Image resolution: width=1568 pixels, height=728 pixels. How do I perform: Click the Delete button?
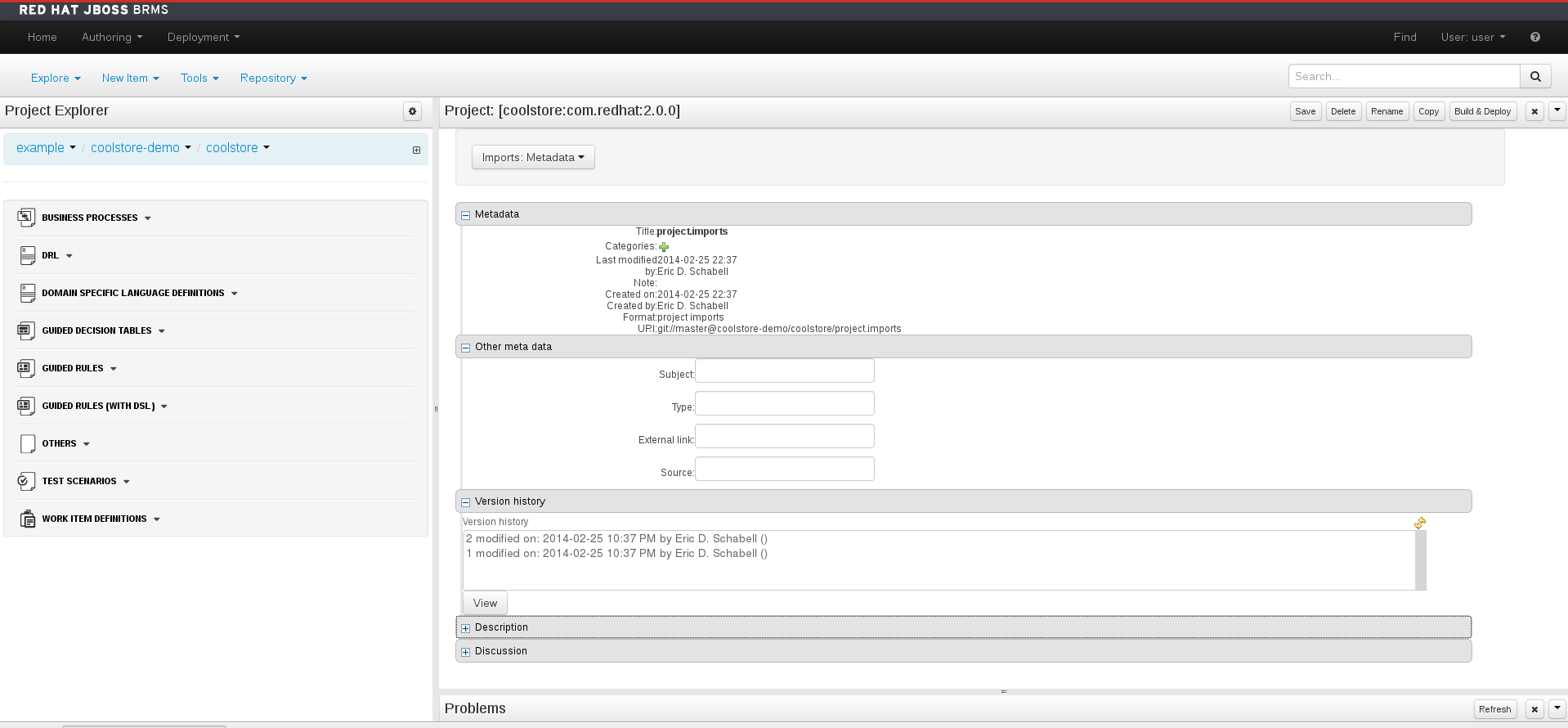(1343, 111)
